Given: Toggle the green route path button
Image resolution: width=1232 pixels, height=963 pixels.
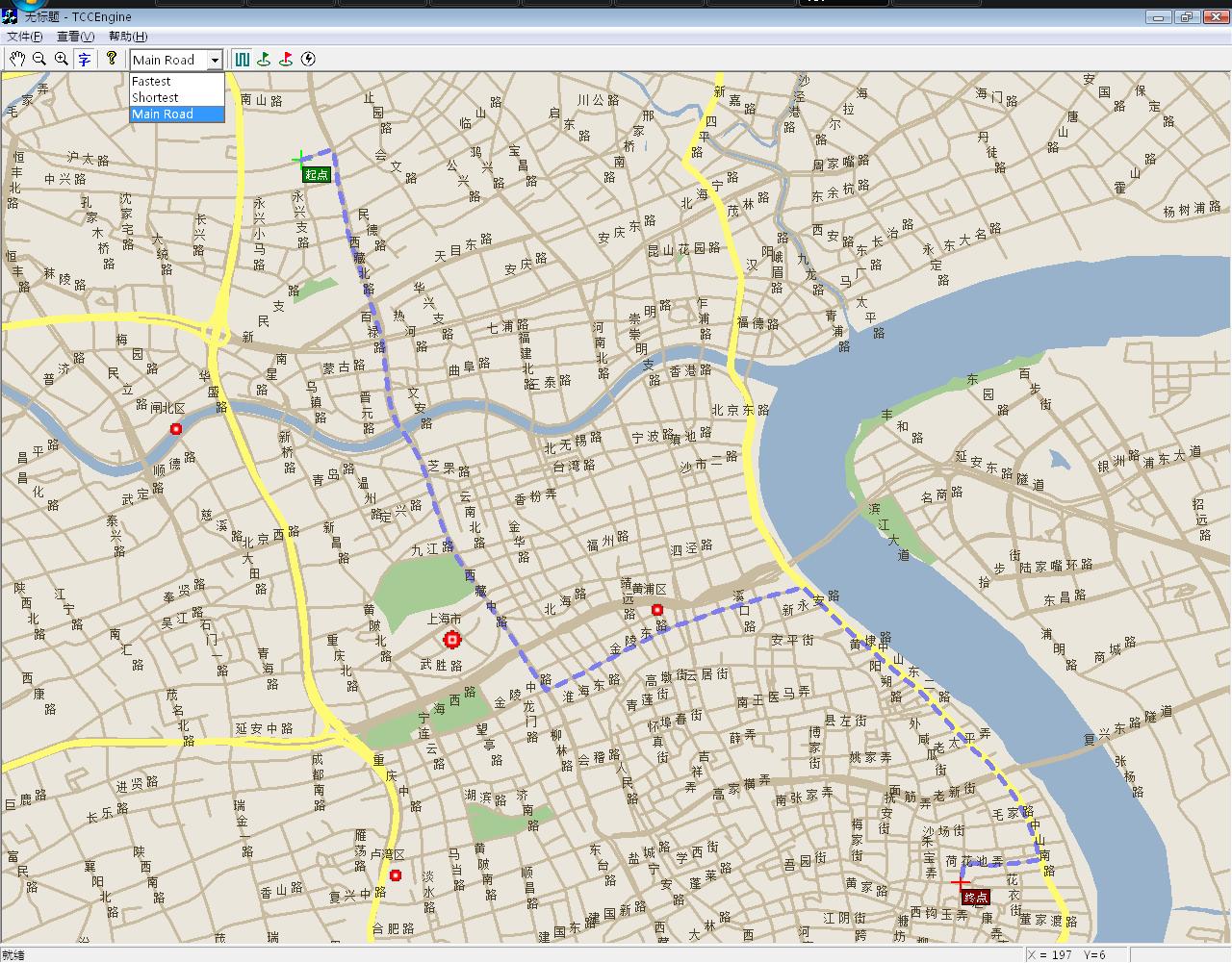Looking at the screenshot, I should tap(242, 60).
